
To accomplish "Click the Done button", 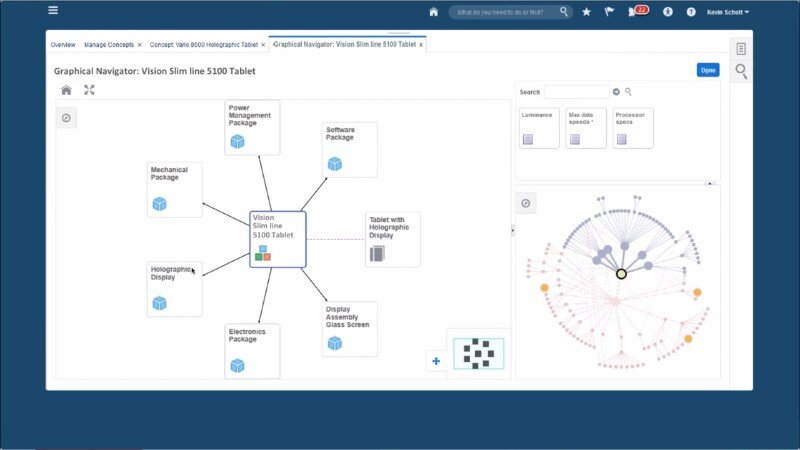I will (707, 70).
